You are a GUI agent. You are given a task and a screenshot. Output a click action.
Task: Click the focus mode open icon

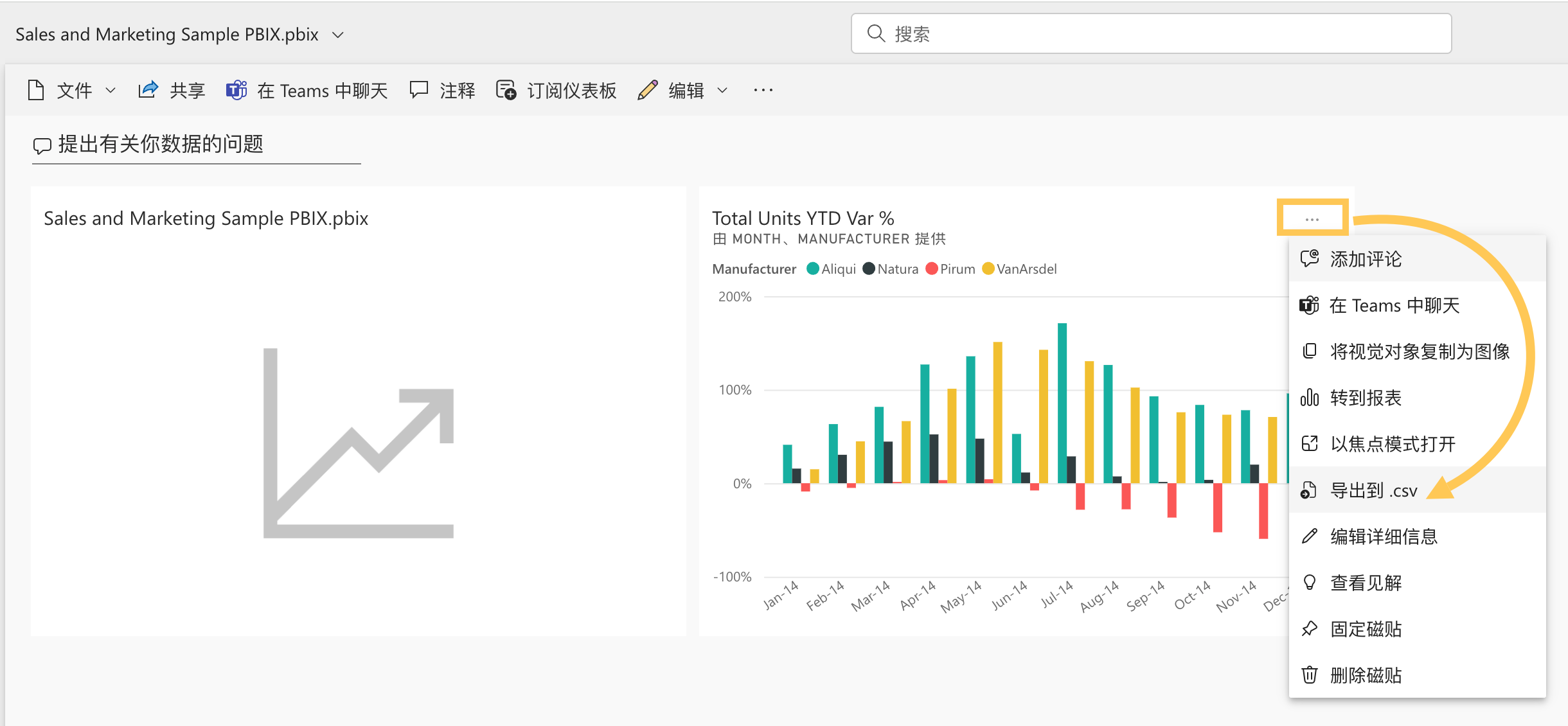click(x=1309, y=444)
